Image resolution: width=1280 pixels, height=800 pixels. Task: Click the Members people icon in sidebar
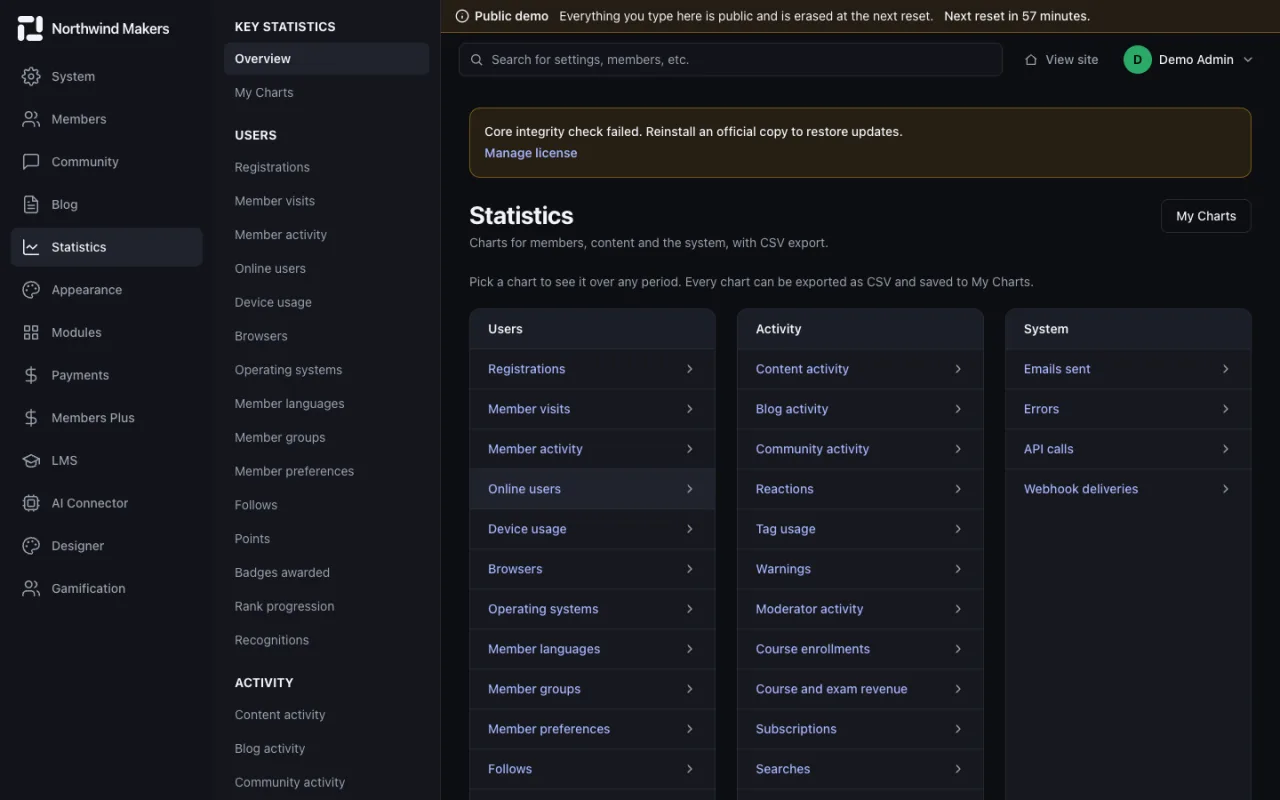coord(31,119)
